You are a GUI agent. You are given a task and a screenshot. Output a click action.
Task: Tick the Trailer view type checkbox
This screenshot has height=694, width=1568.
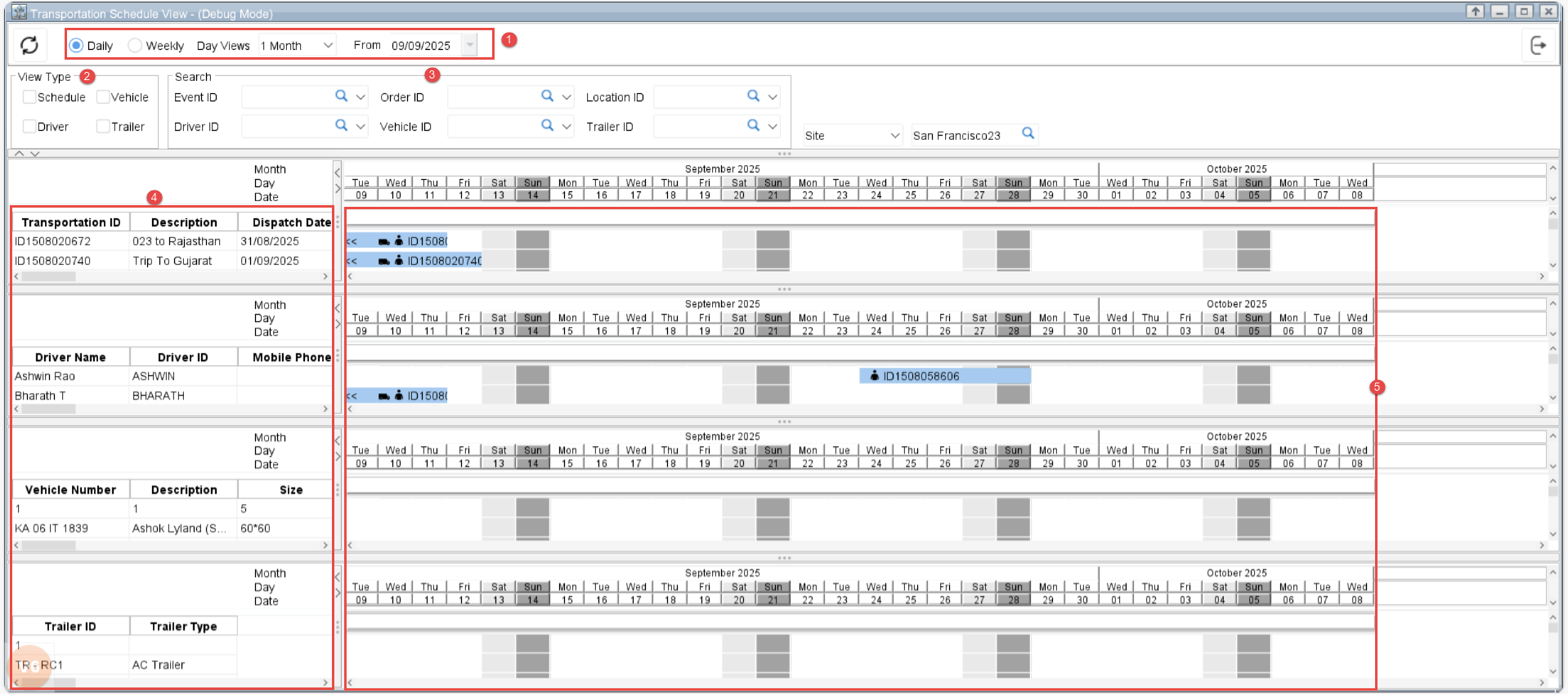tap(103, 127)
